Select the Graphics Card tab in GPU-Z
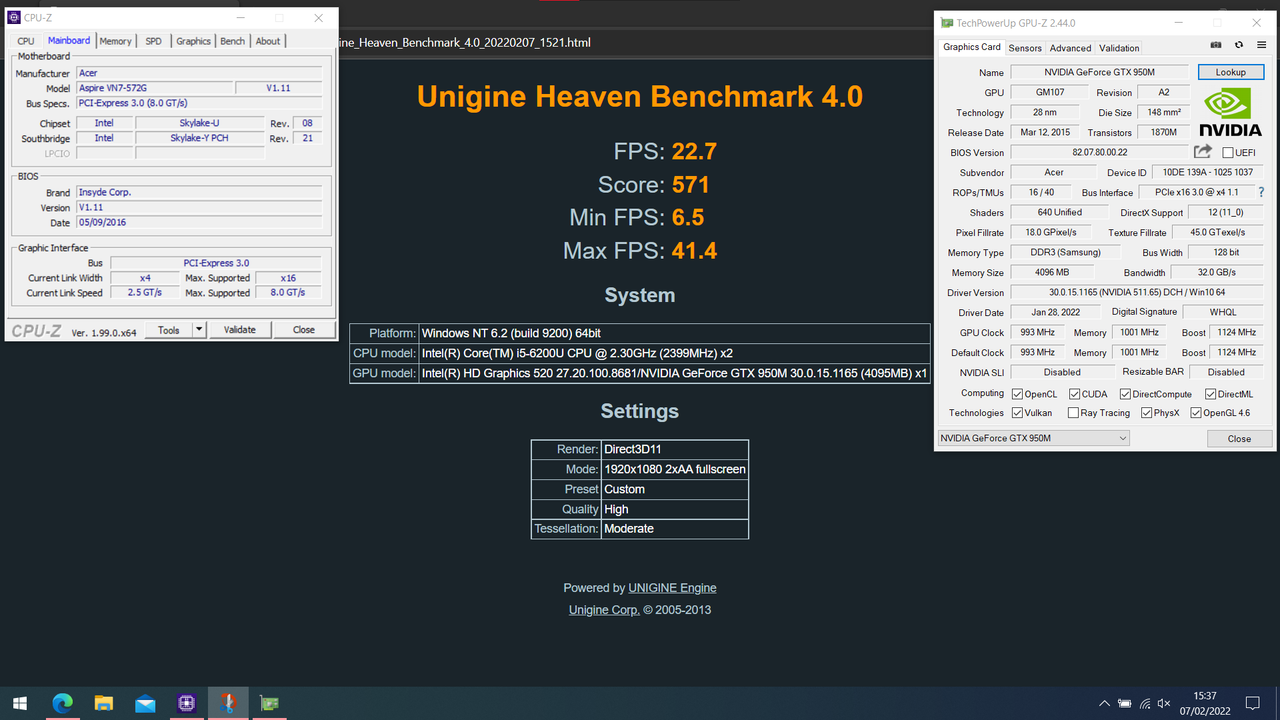The width and height of the screenshot is (1280, 720). click(972, 47)
